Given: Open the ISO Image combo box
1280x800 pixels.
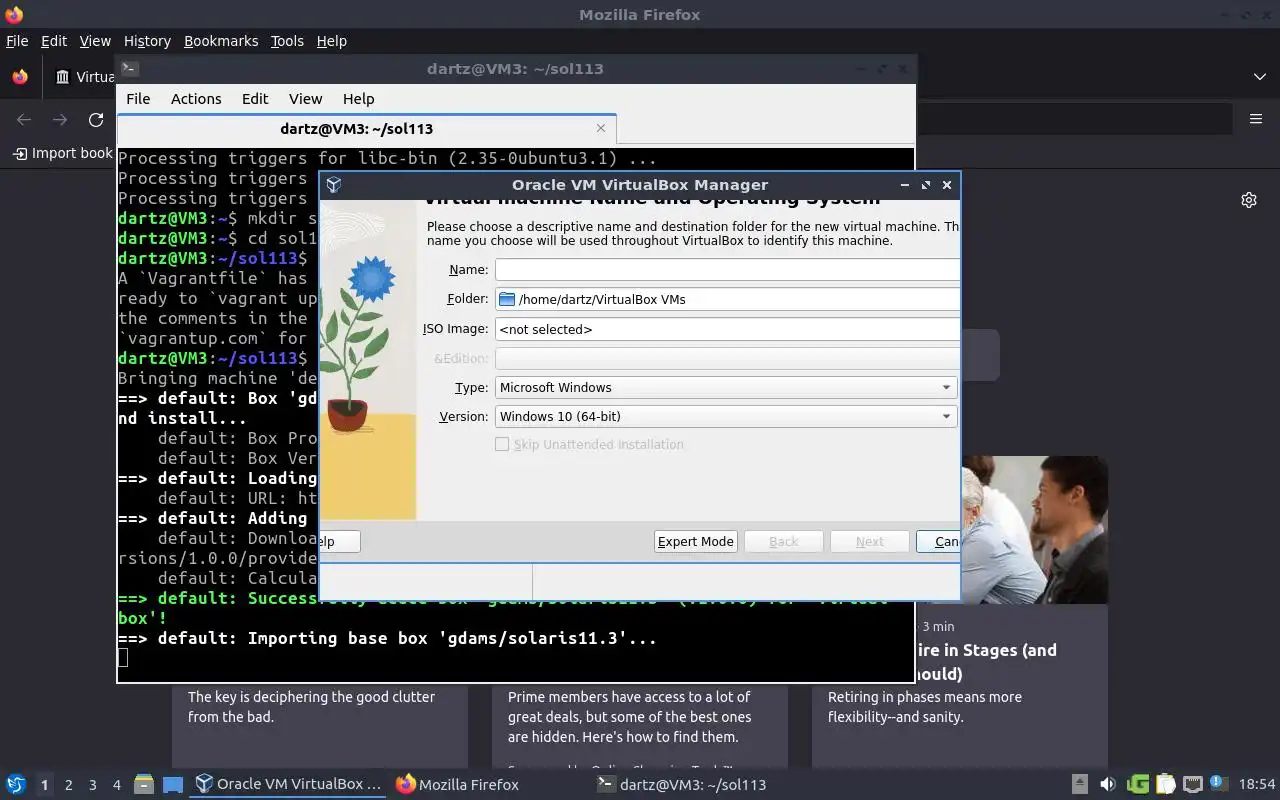Looking at the screenshot, I should [727, 329].
